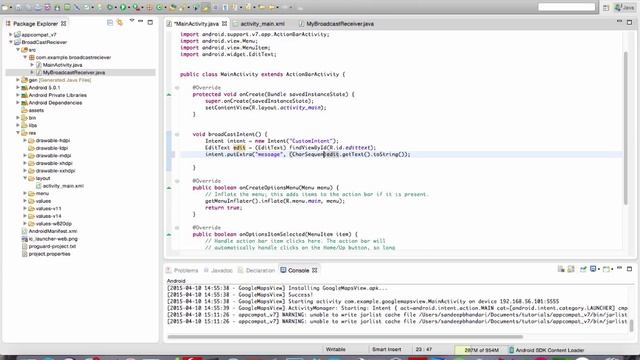Viewport: 640px width, 360px height.
Task: Click Smart Insert in status bar
Action: pos(386,349)
